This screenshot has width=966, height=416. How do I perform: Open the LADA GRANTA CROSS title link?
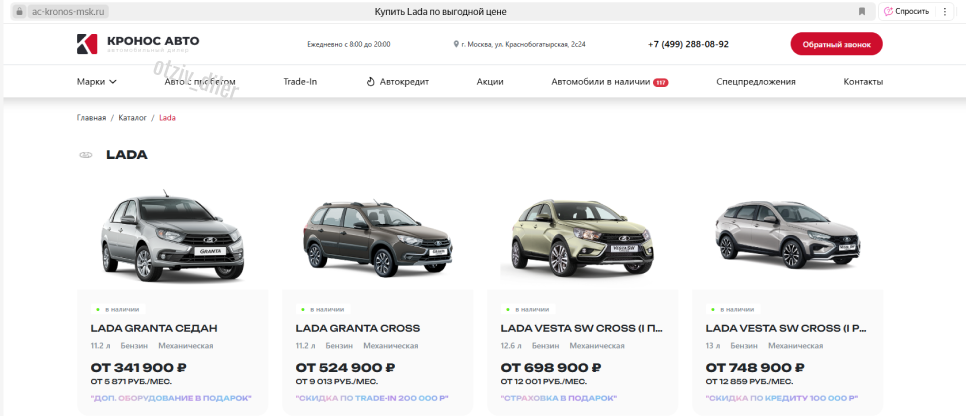(357, 328)
